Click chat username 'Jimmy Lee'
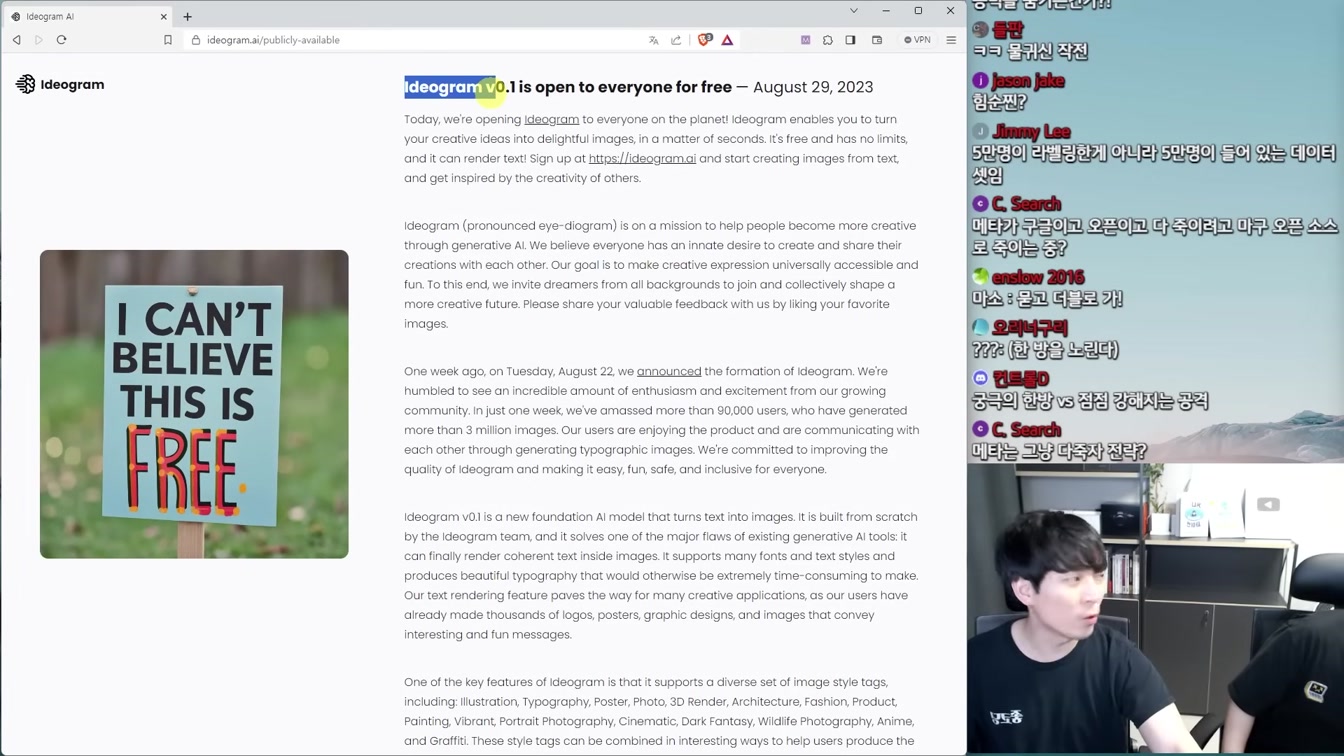Viewport: 1344px width, 756px height. coord(1031,131)
